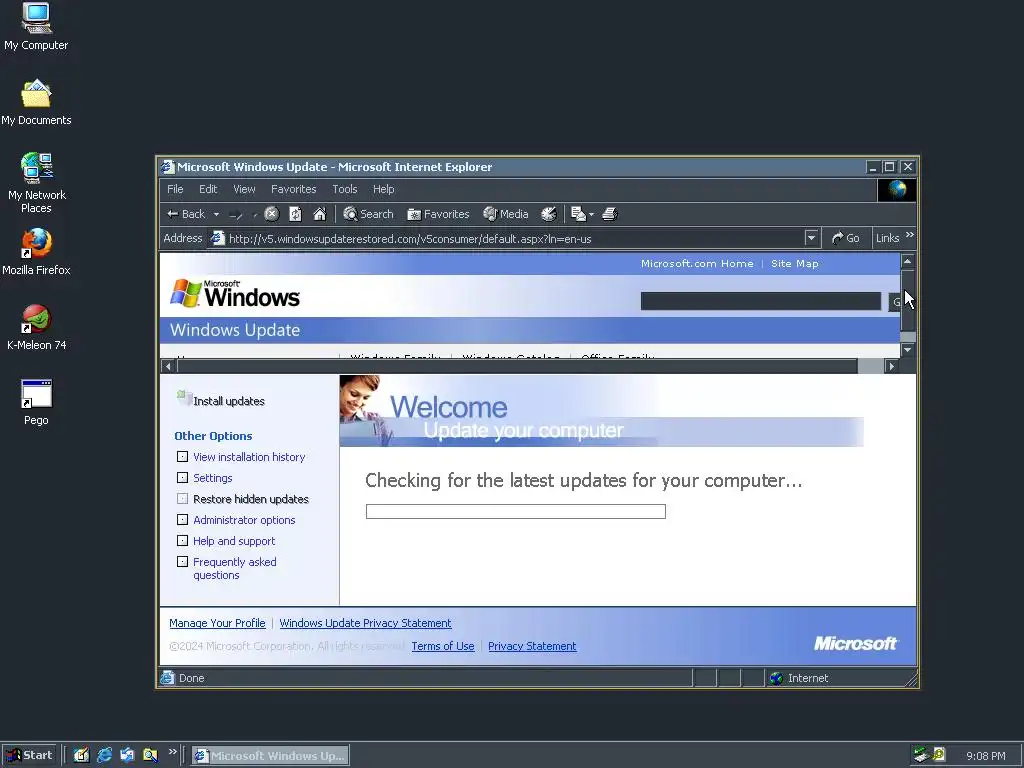
Task: Click the Stop loading icon
Action: point(272,214)
